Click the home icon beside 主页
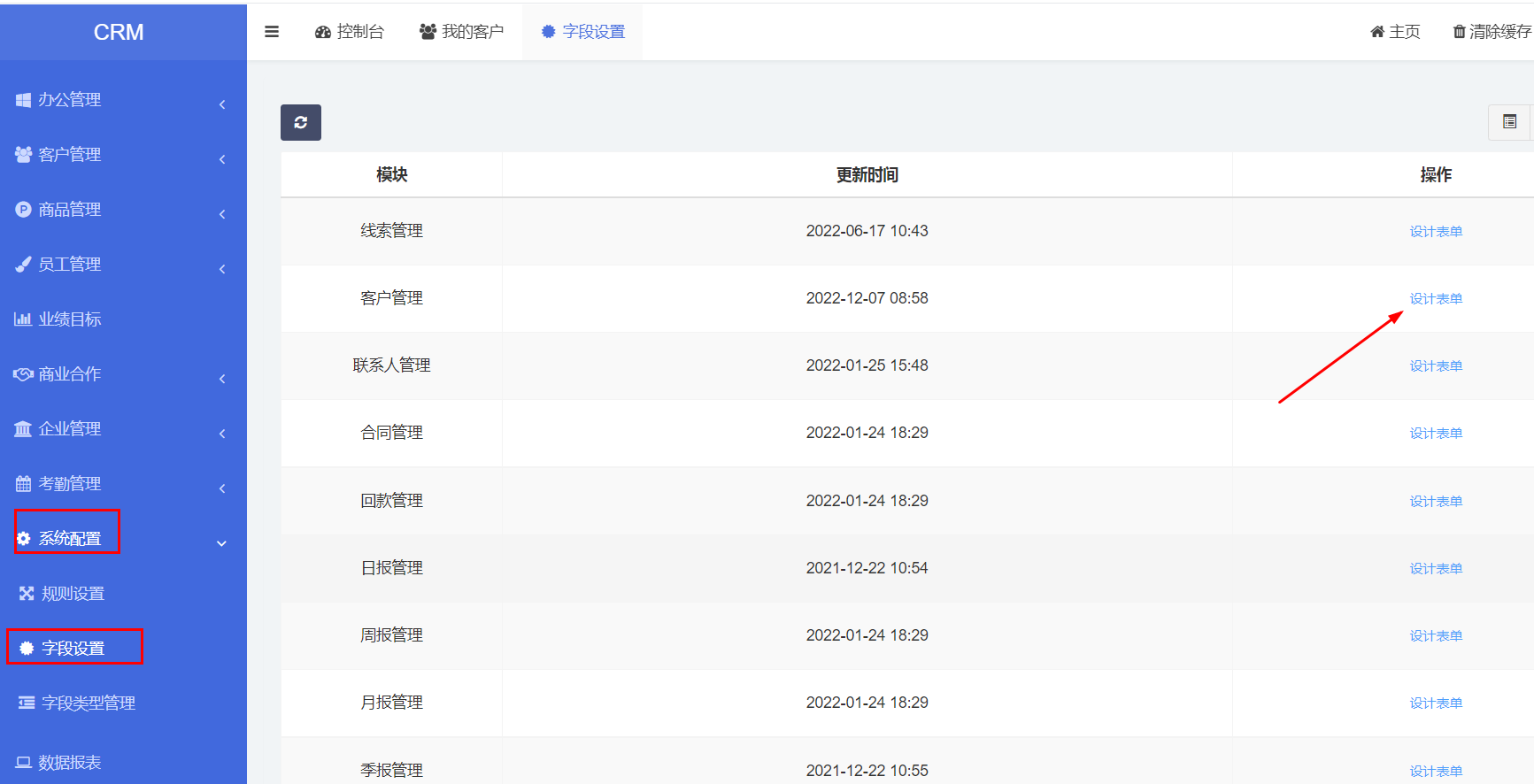This screenshot has width=1534, height=784. tap(1377, 32)
